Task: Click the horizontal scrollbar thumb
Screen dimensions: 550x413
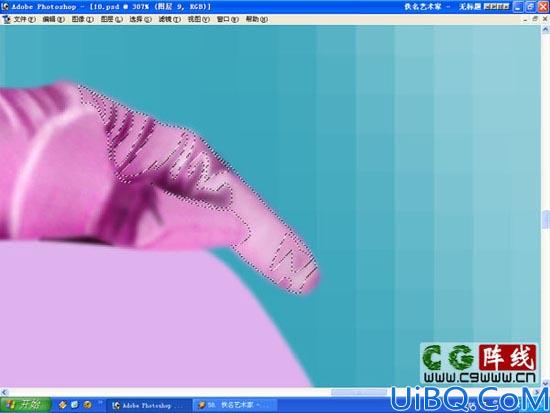Action: pyautogui.click(x=359, y=392)
